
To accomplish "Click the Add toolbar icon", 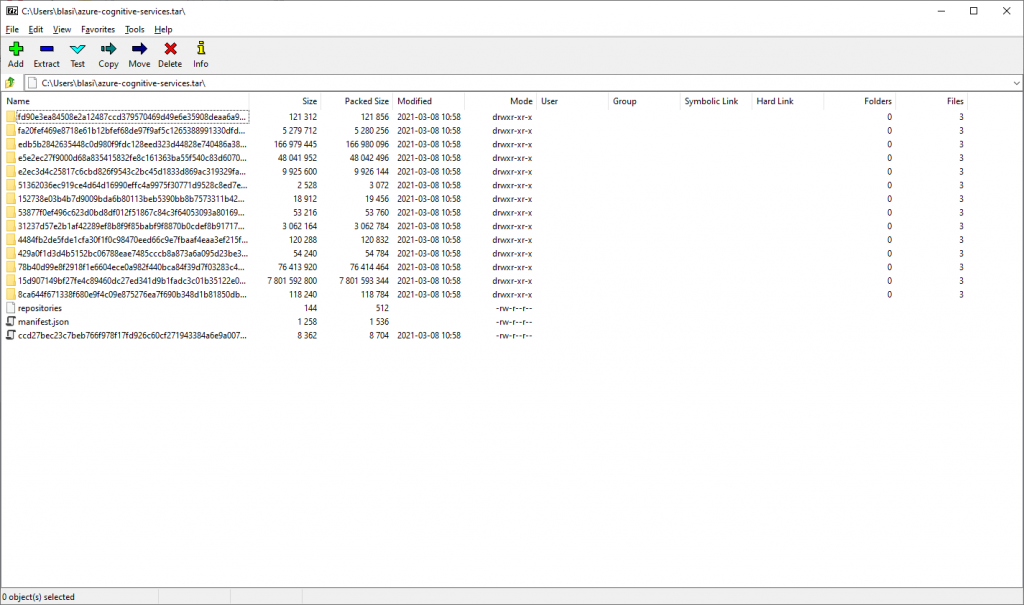I will [x=15, y=54].
